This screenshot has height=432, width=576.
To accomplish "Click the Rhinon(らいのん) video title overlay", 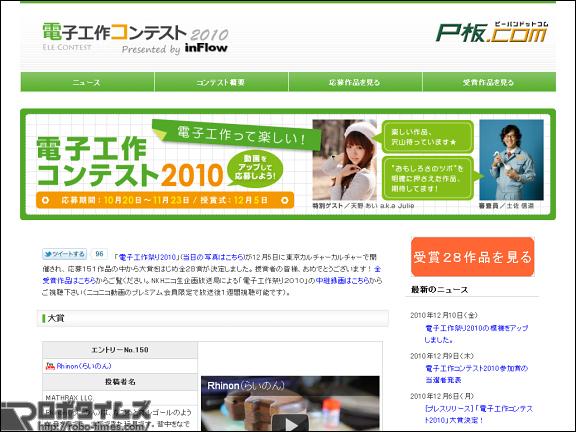I will (246, 386).
